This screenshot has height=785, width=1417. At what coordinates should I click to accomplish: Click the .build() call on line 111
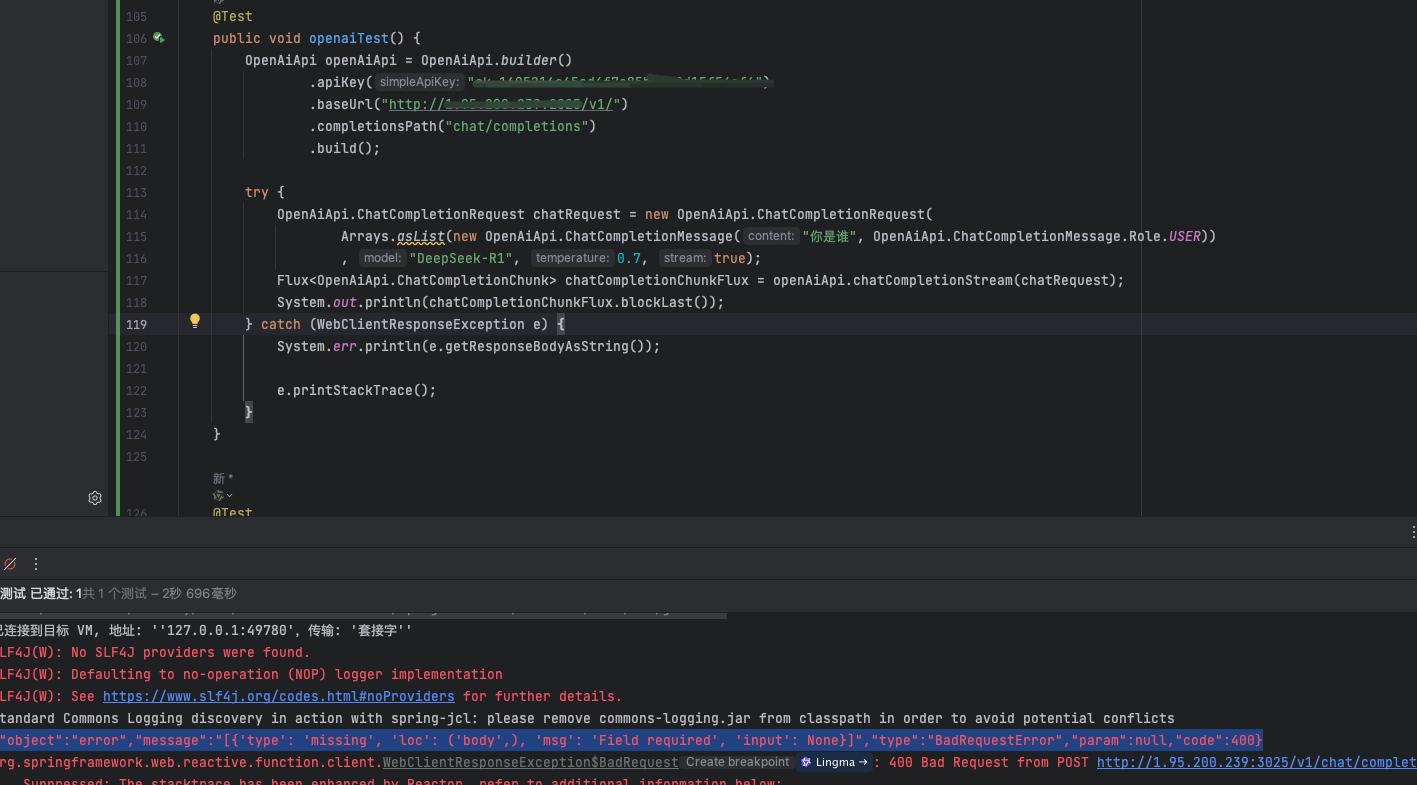tap(345, 148)
